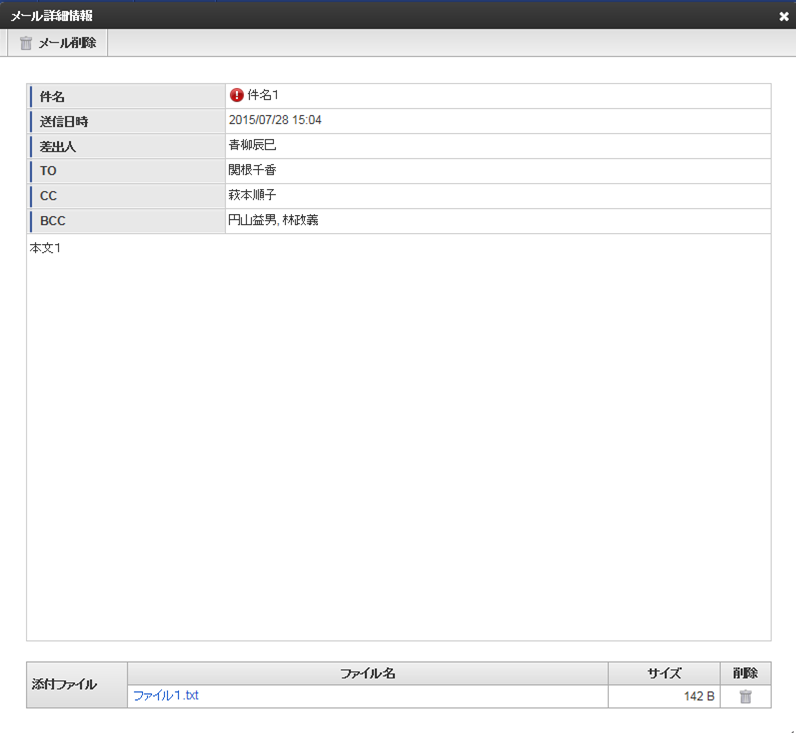Click the メール詳細情報 title bar text
The height and width of the screenshot is (733, 796).
[51, 15]
